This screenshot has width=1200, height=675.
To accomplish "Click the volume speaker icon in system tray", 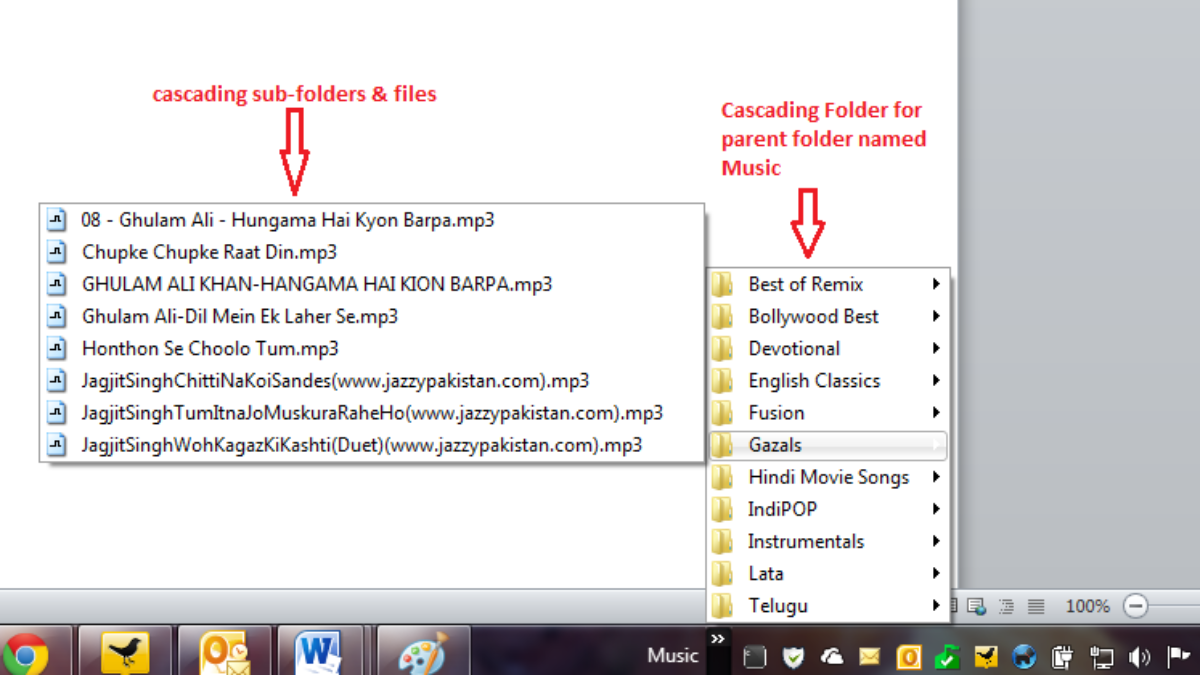I will [x=1141, y=657].
